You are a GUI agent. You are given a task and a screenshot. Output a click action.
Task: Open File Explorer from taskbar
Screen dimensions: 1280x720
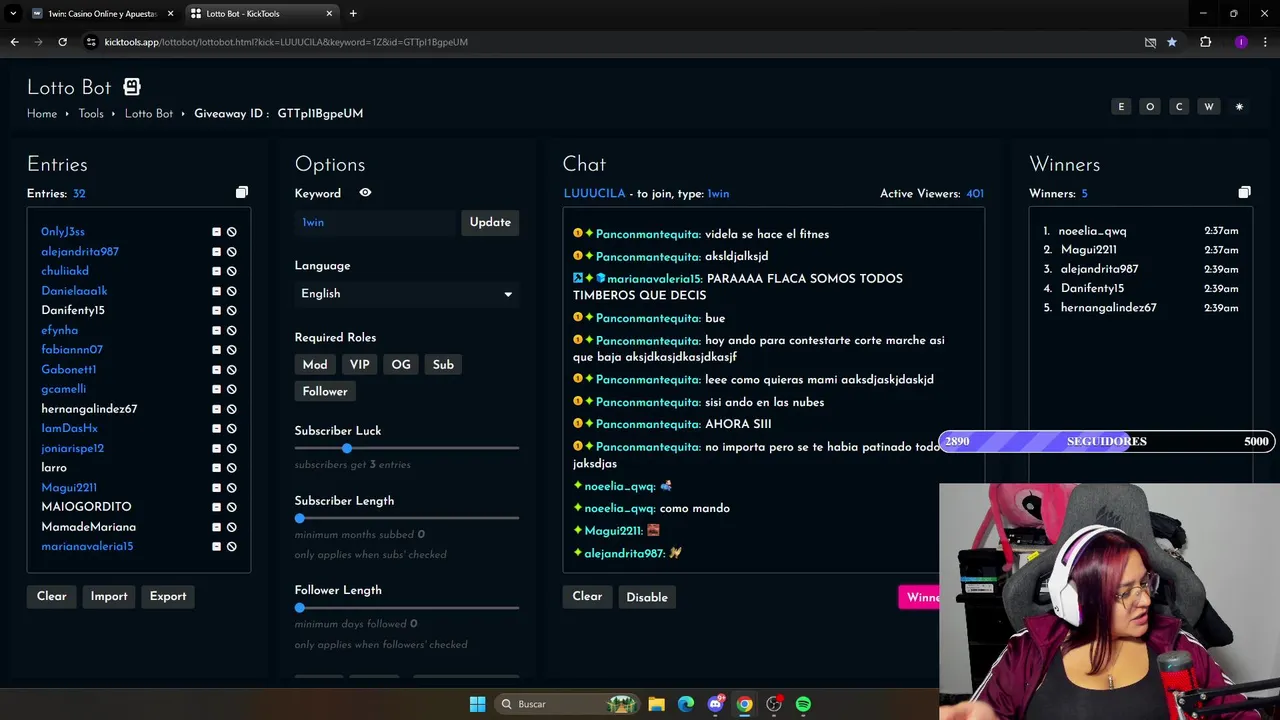656,704
